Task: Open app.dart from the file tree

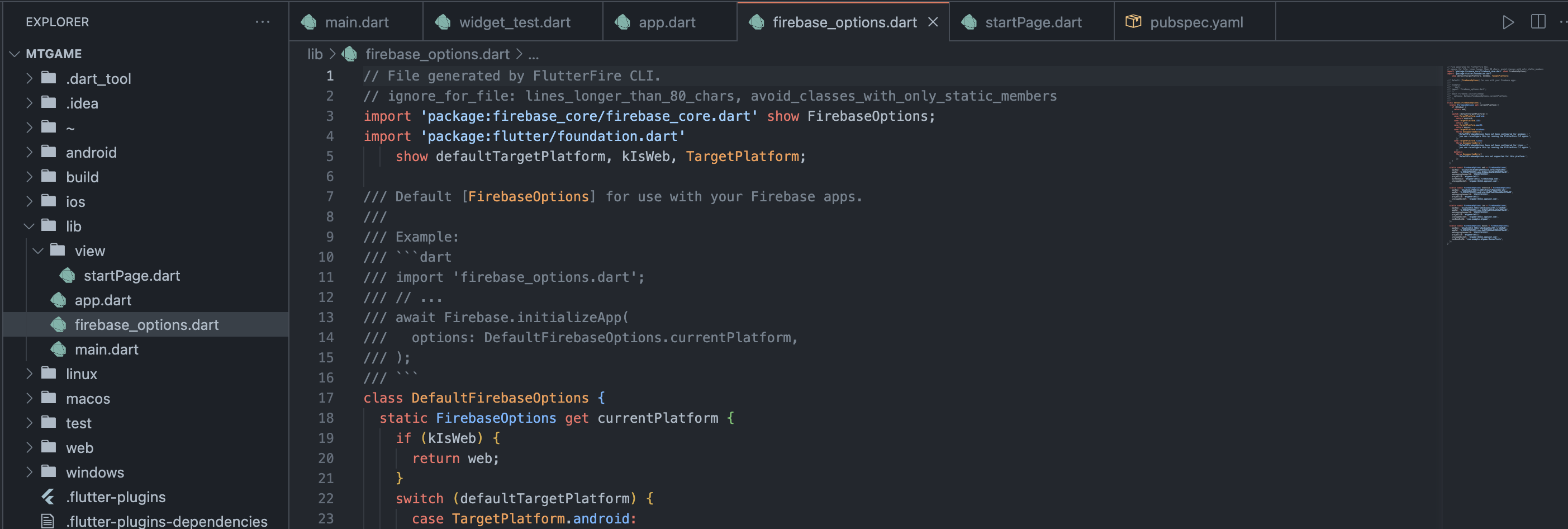Action: (103, 300)
